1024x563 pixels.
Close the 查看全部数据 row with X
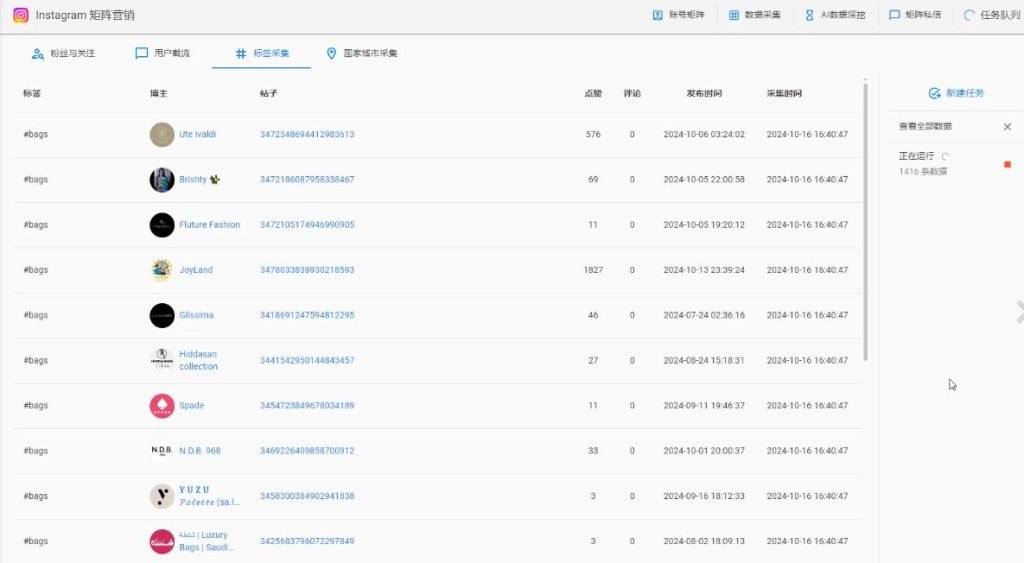tap(1007, 127)
